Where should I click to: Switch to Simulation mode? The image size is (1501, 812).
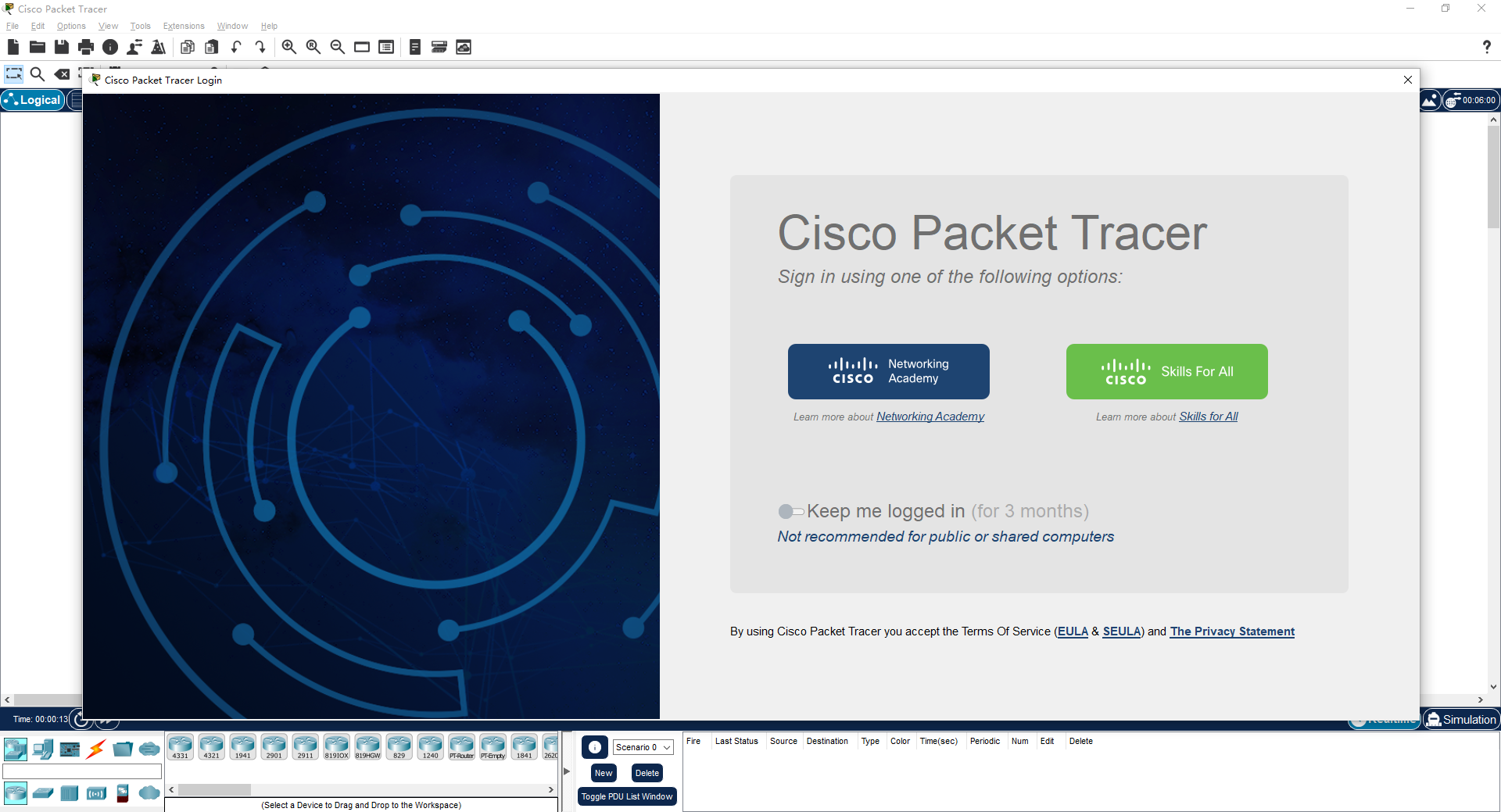click(x=1460, y=720)
